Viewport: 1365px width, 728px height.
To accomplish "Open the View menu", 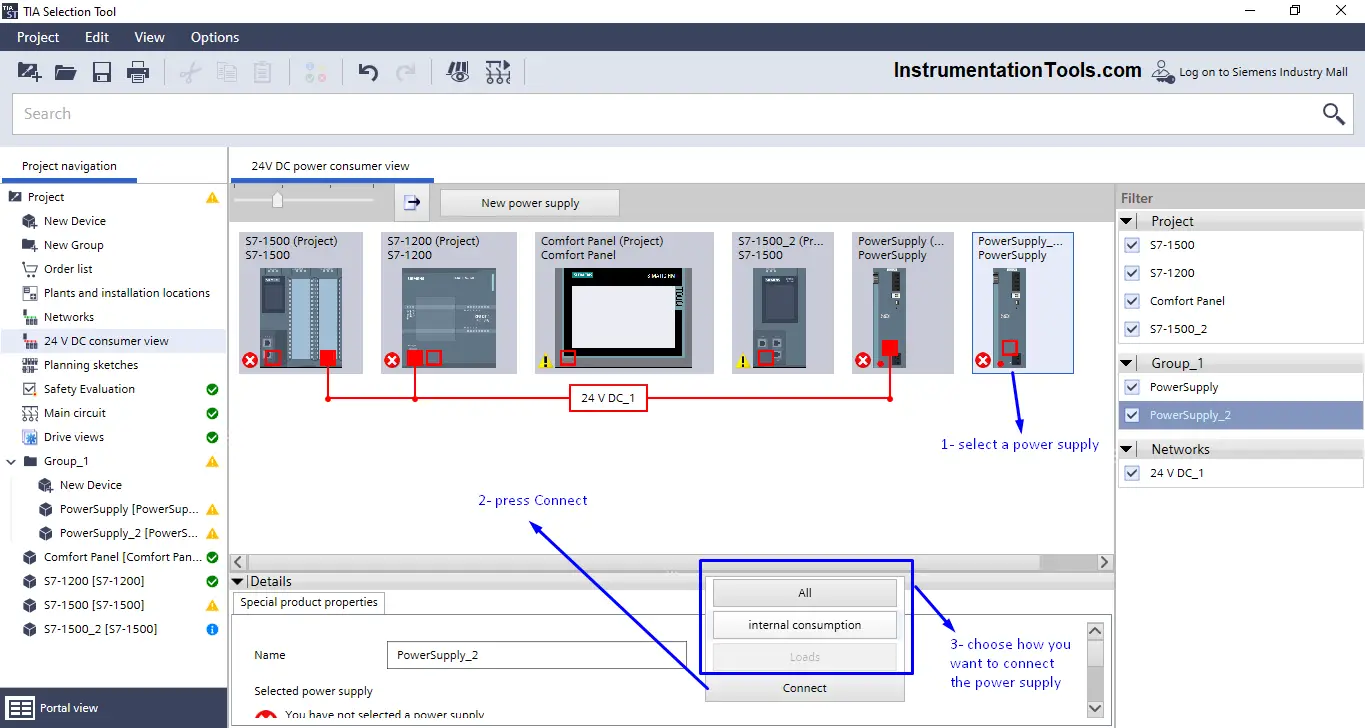I will pos(149,37).
